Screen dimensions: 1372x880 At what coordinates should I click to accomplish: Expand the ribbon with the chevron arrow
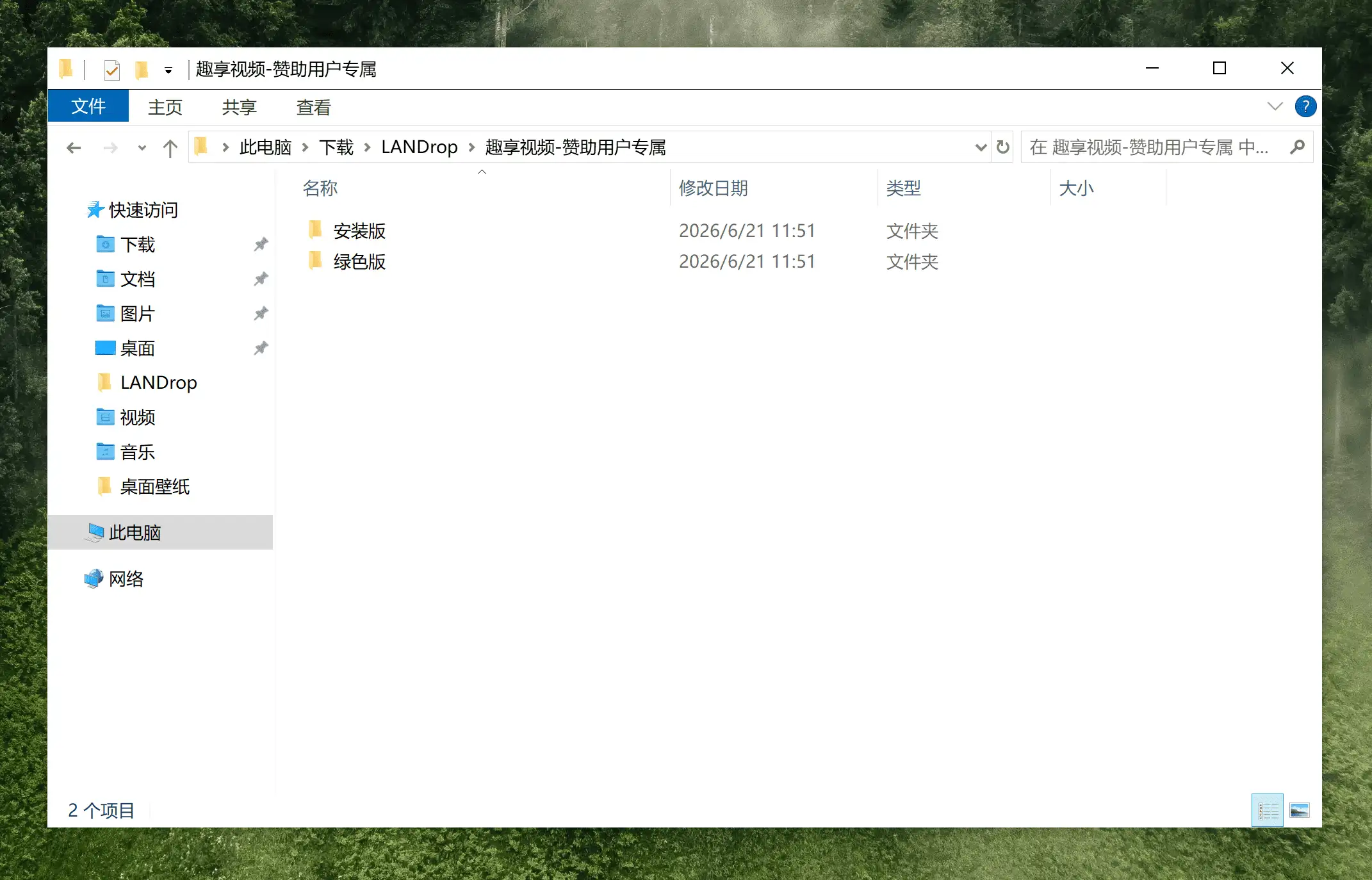(1275, 106)
